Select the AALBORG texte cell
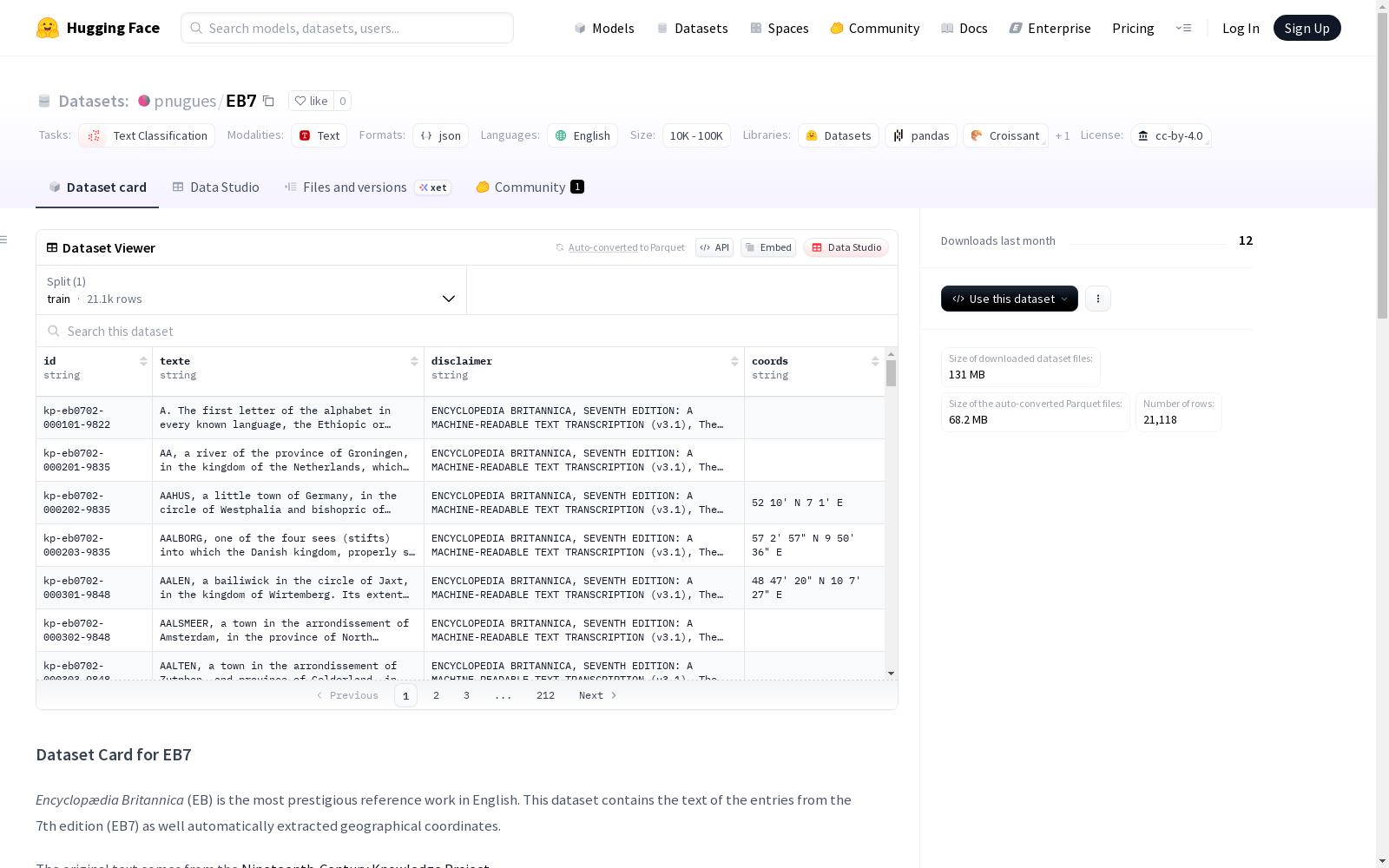The height and width of the screenshot is (868, 1389). [287, 545]
